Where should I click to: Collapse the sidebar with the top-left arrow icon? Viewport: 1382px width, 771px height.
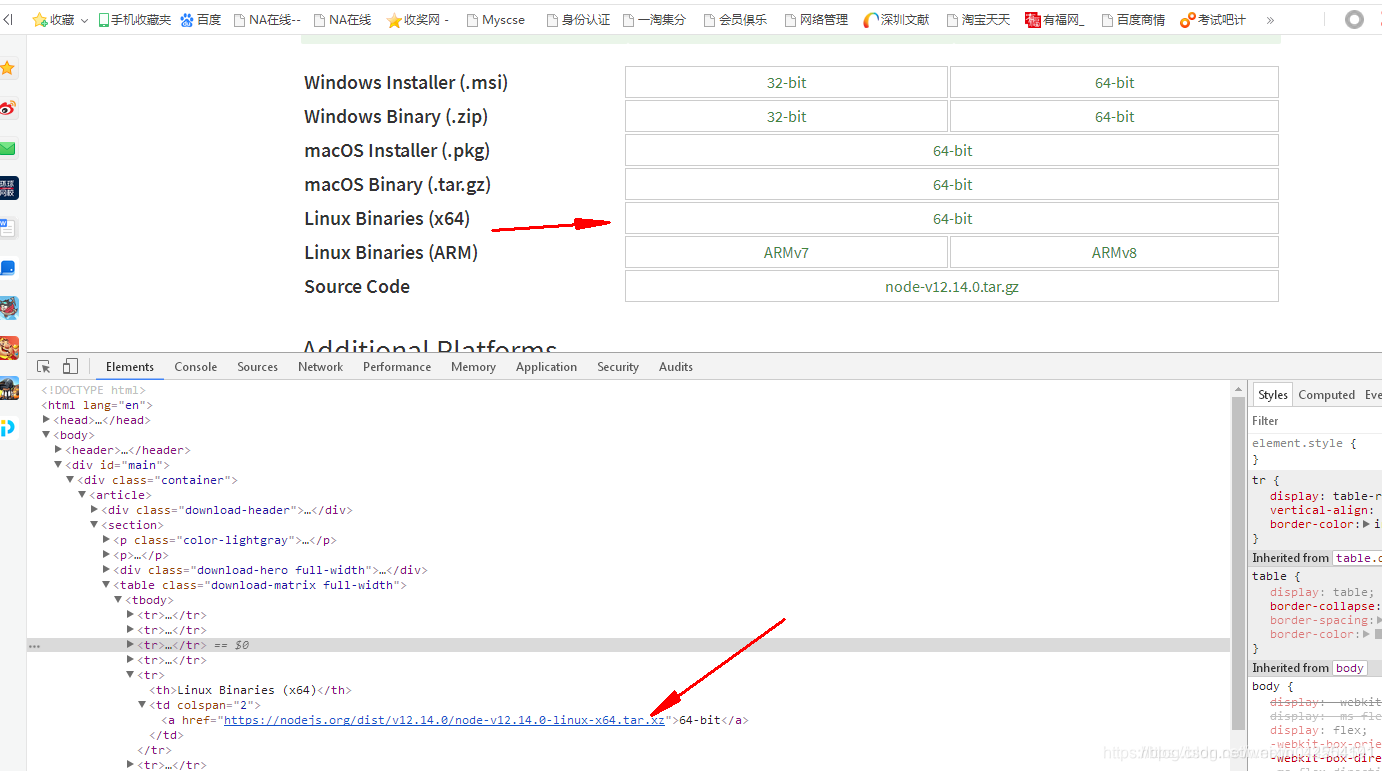7,19
